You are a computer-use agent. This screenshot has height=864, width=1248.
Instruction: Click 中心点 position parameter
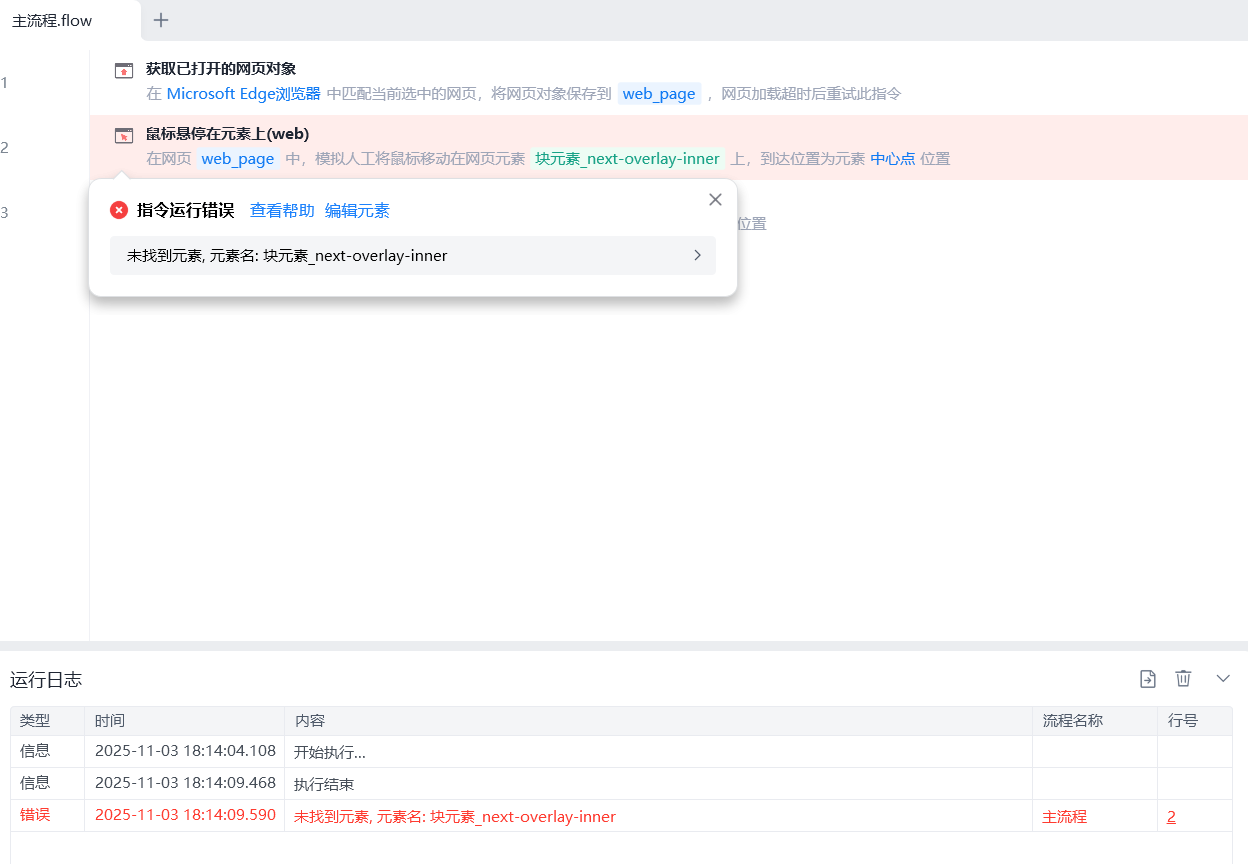(x=893, y=159)
